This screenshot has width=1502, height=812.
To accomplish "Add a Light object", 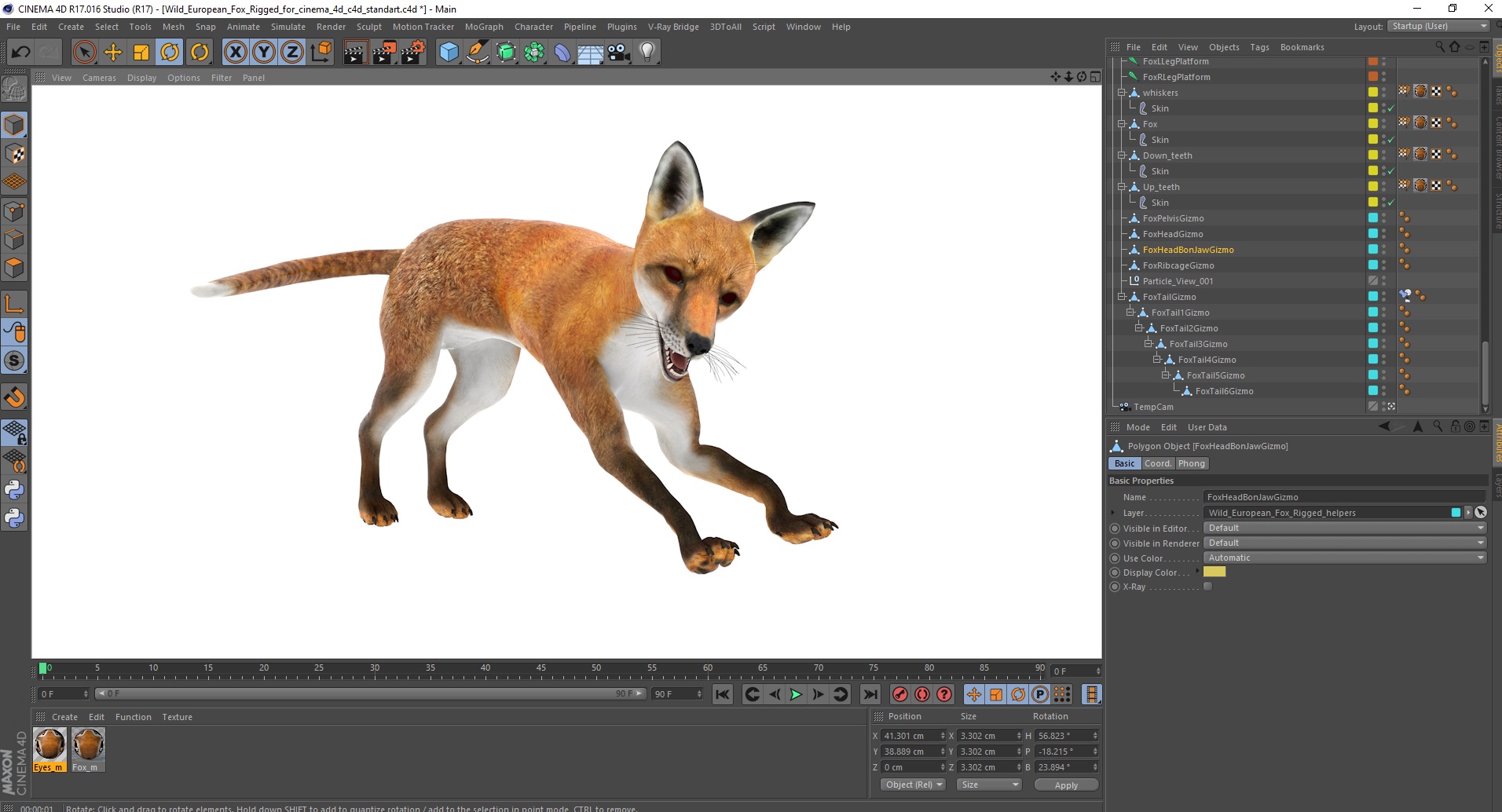I will pos(647,53).
